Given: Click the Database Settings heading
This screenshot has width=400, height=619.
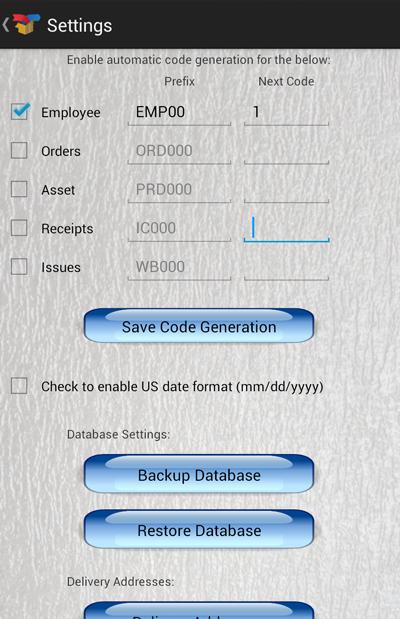Looking at the screenshot, I should tap(118, 434).
